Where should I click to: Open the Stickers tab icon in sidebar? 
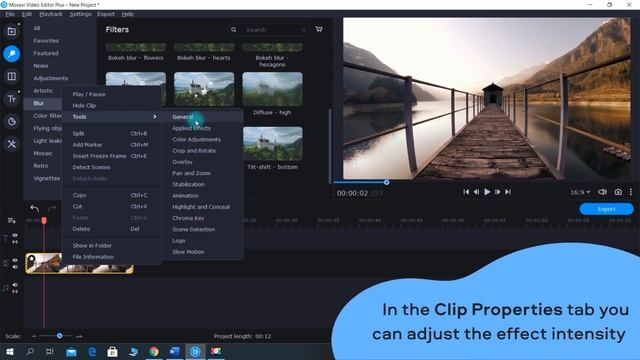(x=11, y=121)
